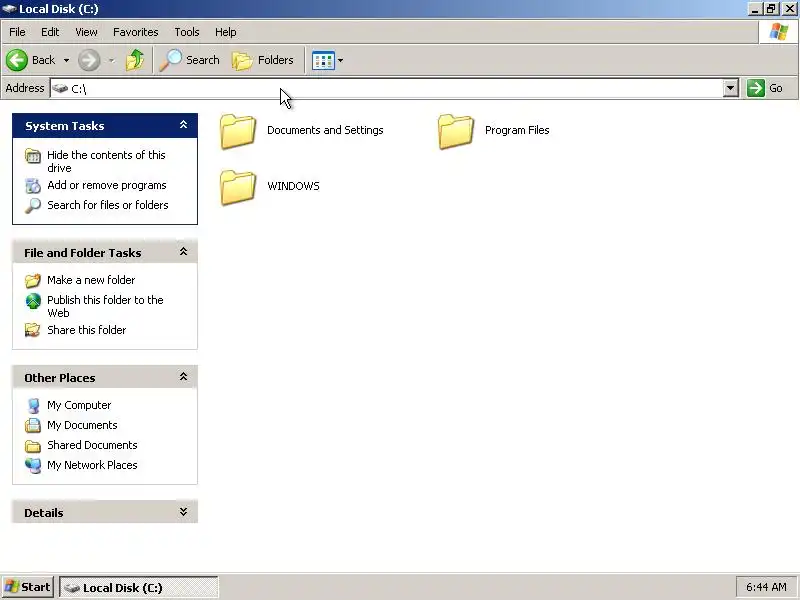Screen dimensions: 800x600
Task: Click the Search files magnifier icon
Action: 33,206
